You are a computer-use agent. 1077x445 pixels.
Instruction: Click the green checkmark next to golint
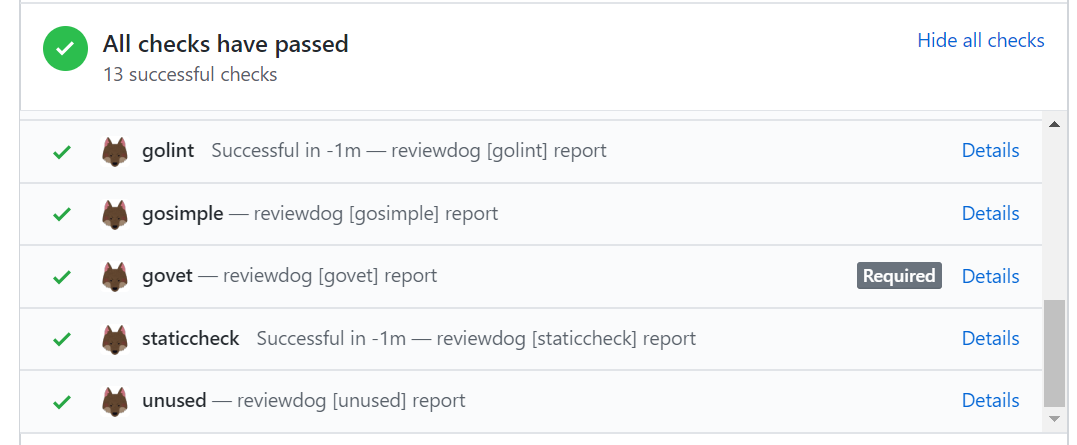[62, 152]
